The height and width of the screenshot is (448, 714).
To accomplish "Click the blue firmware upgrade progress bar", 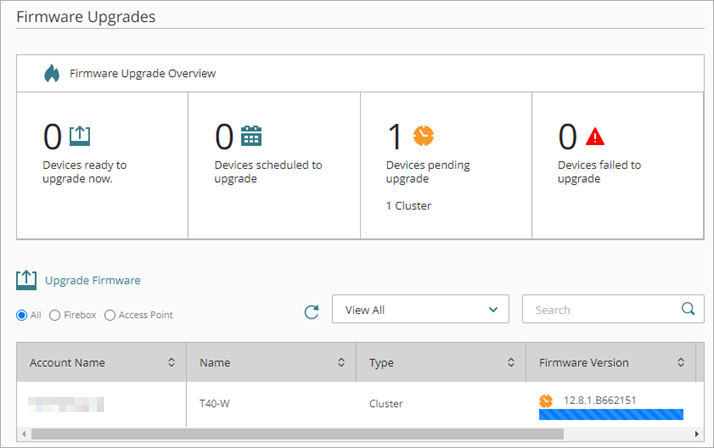I will pos(610,413).
